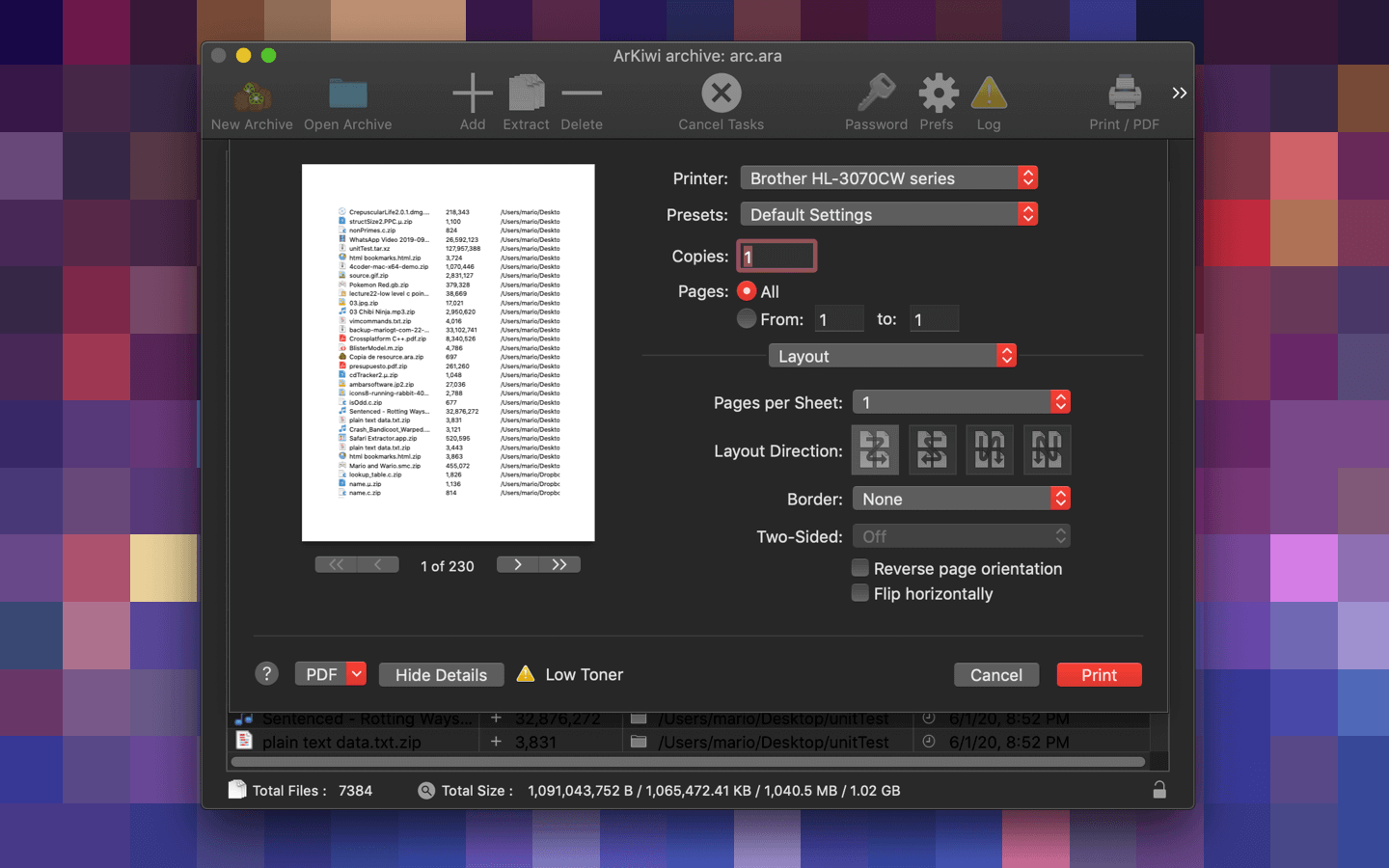Screen dimensions: 1389x868
Task: Click the help question mark button
Action: pos(267,674)
